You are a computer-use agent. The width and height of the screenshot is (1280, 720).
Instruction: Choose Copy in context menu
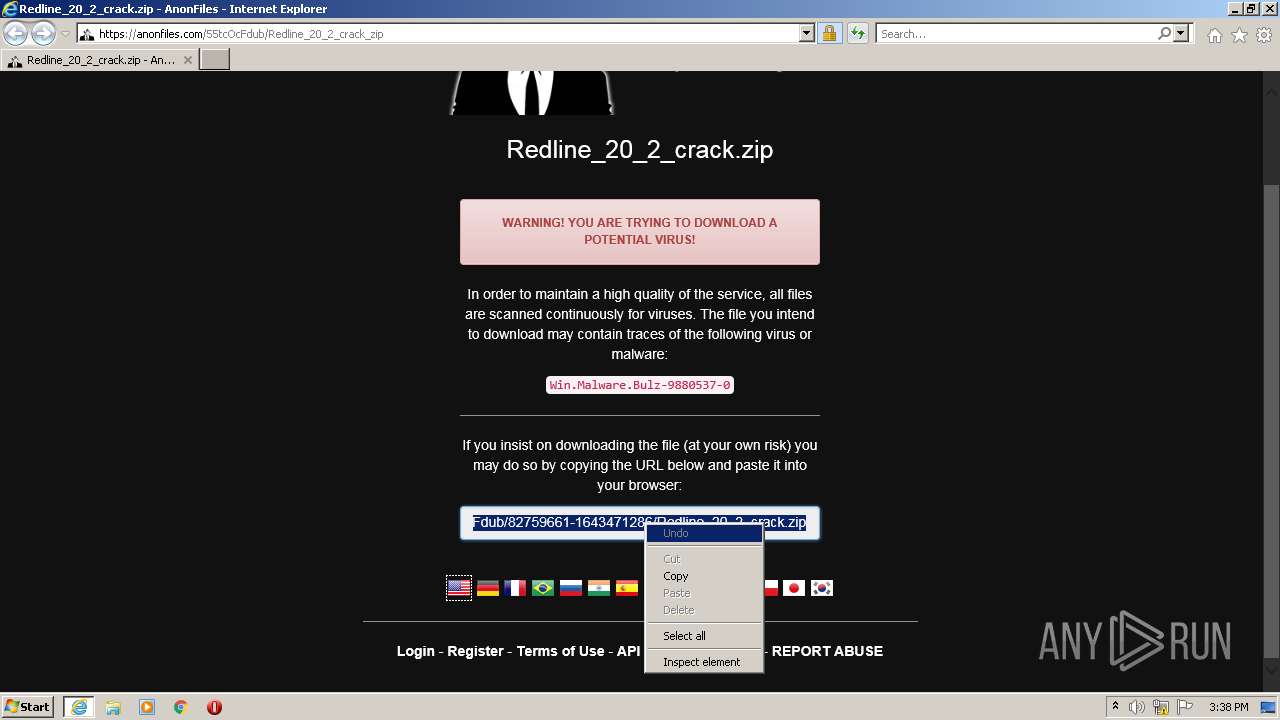[x=705, y=576]
